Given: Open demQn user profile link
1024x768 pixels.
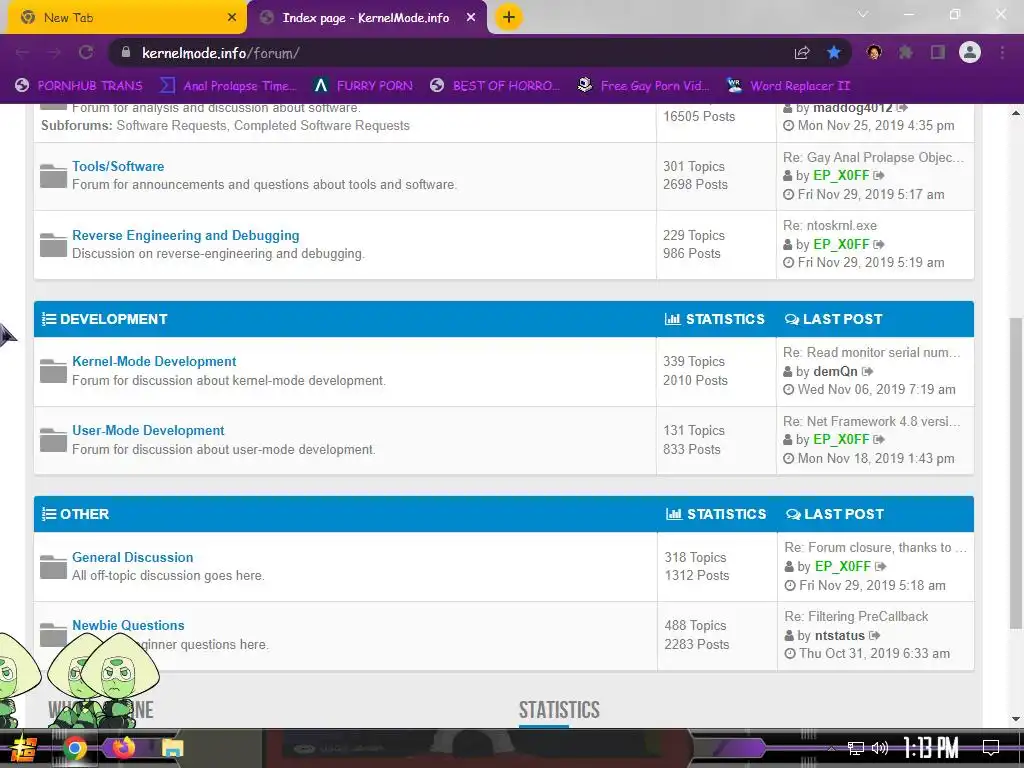Looking at the screenshot, I should coord(835,372).
